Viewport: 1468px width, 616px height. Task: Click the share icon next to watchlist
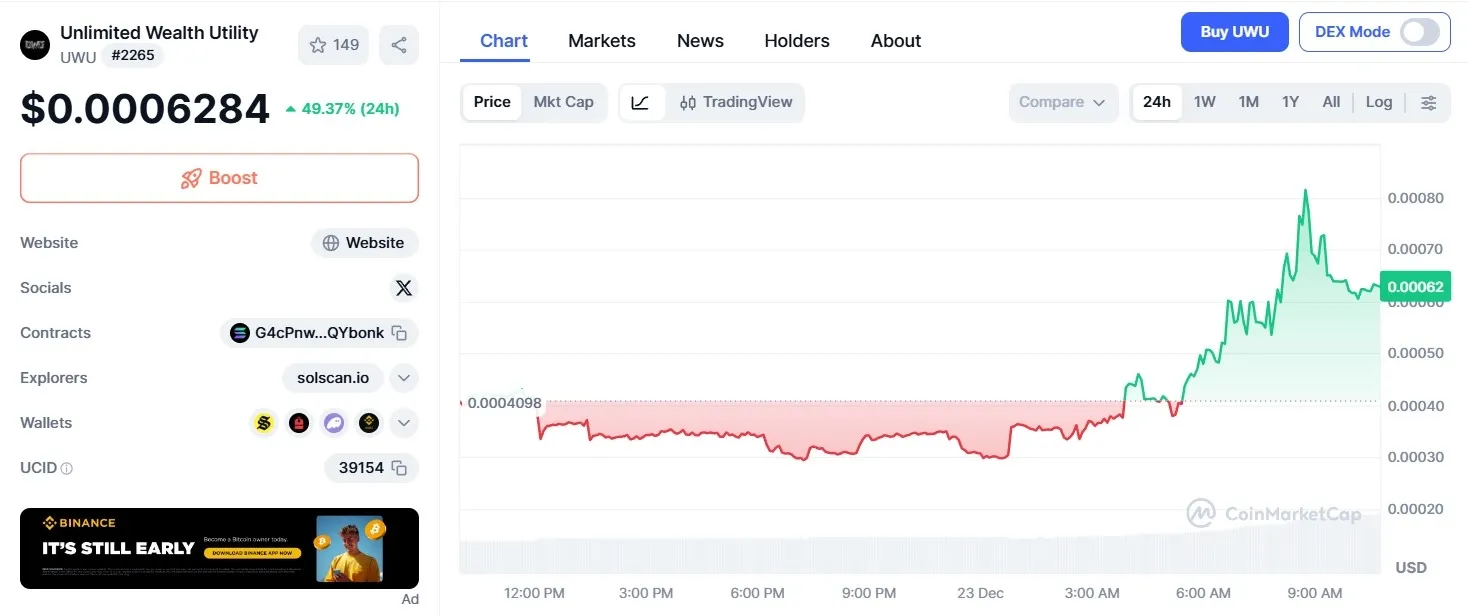[x=399, y=44]
